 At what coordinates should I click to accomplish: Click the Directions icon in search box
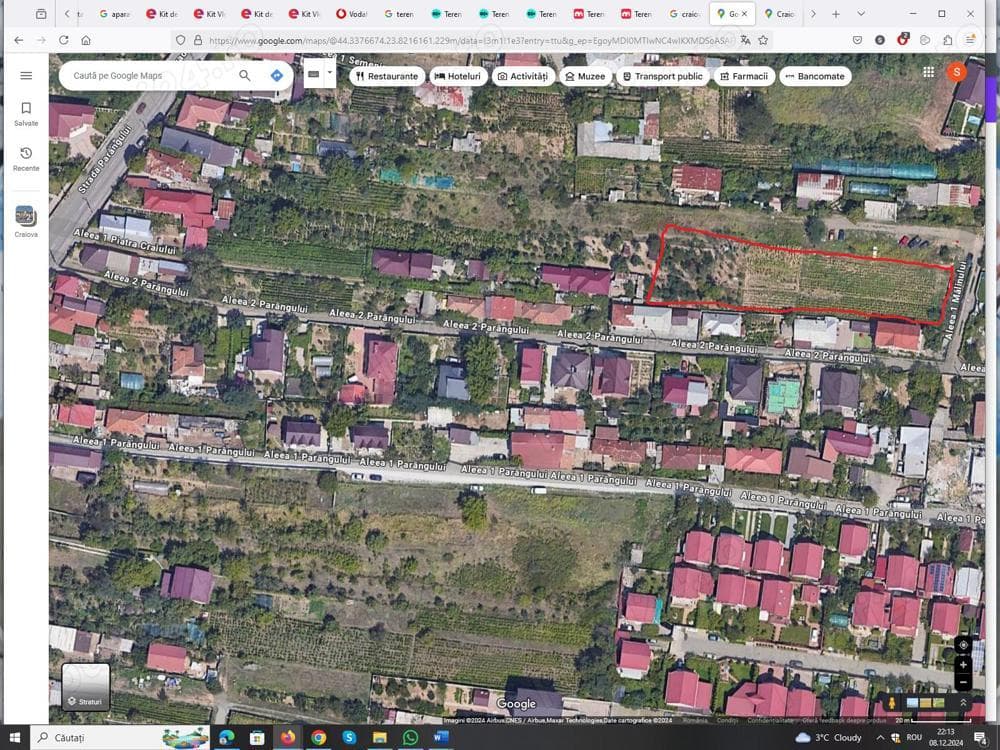pos(276,75)
